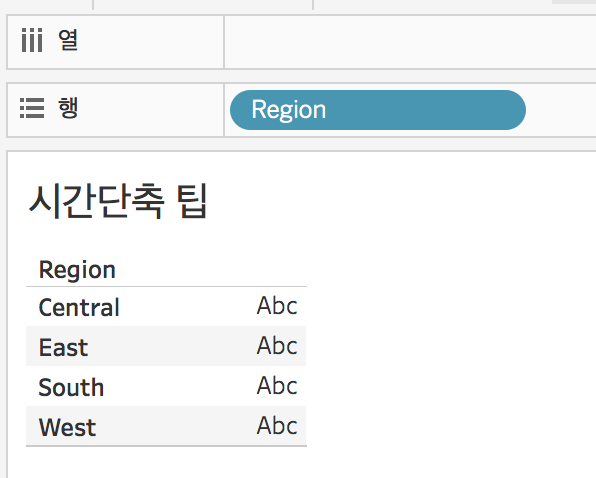Viewport: 596px width, 478px height.
Task: Click the Abc mark for Central
Action: click(x=277, y=305)
